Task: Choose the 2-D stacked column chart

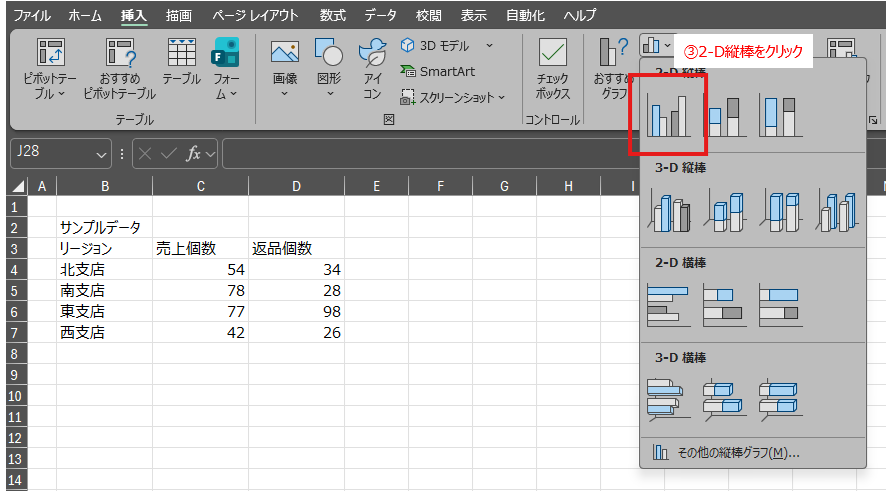Action: (724, 114)
